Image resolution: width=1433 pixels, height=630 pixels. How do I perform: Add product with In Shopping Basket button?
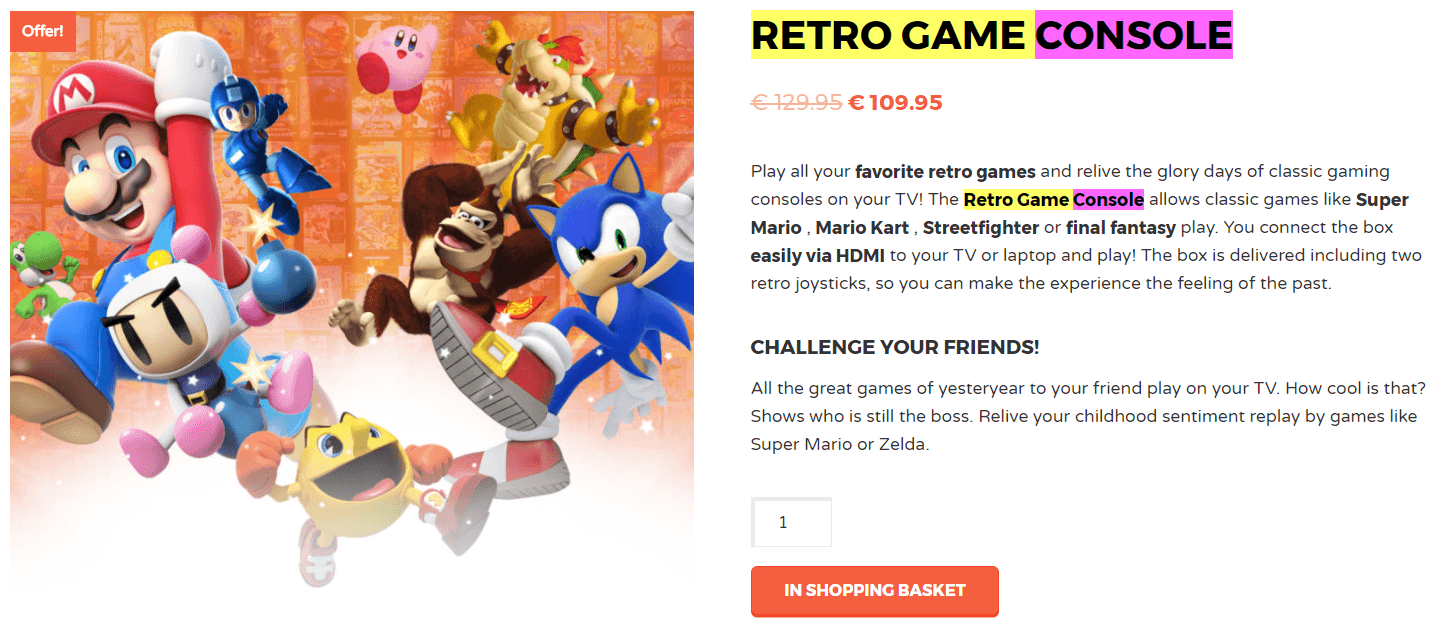click(x=875, y=591)
